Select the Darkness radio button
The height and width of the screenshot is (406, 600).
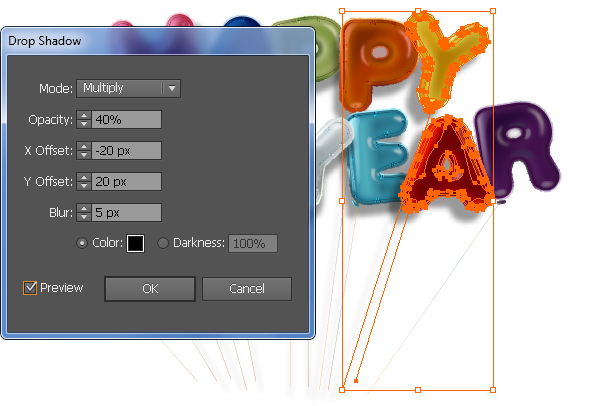163,243
